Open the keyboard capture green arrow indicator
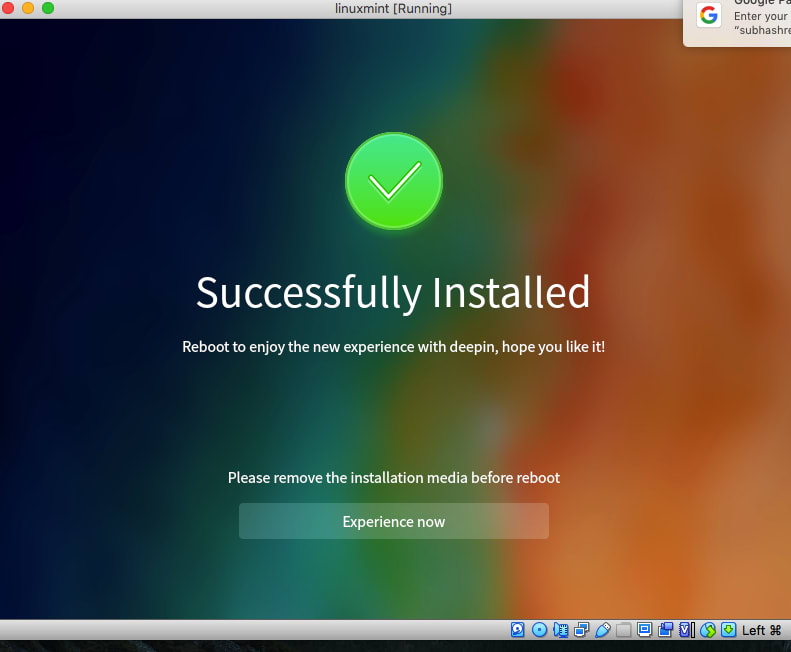Image resolution: width=791 pixels, height=652 pixels. (x=728, y=630)
